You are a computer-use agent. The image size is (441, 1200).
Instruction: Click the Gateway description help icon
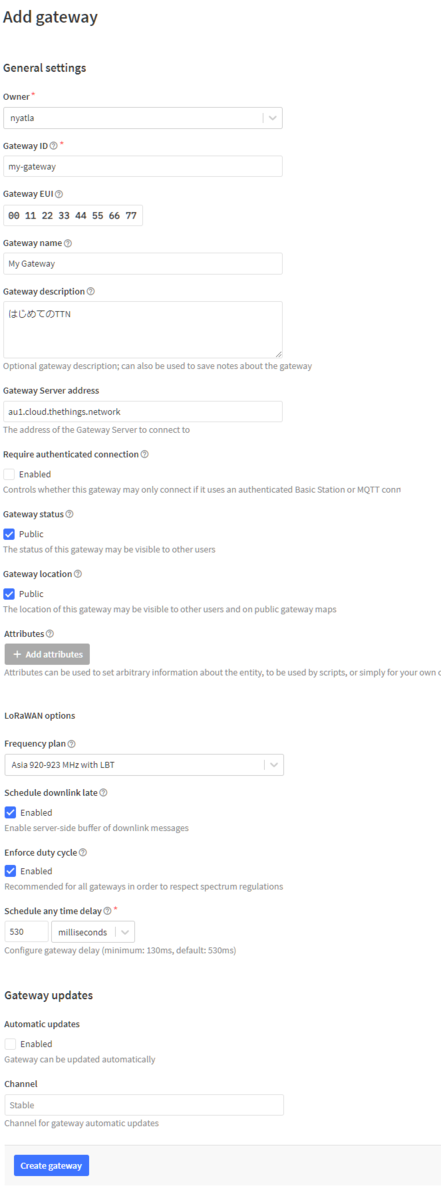tap(91, 291)
